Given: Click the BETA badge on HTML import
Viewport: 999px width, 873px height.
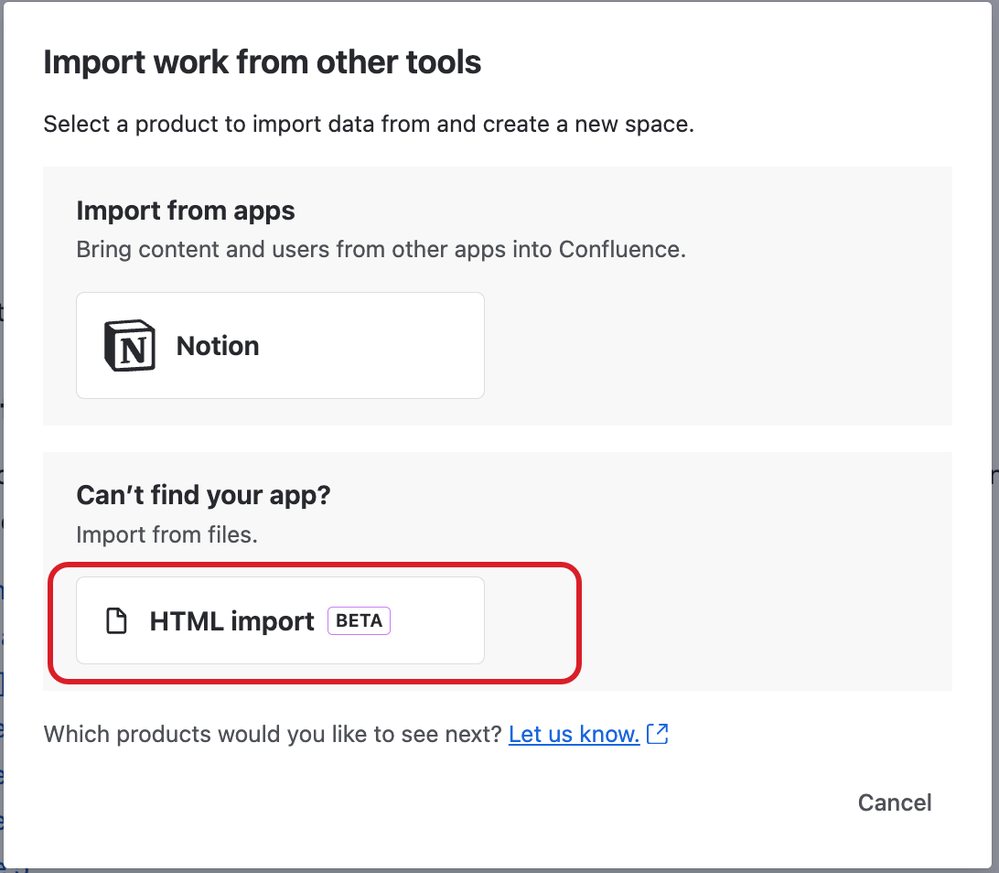Looking at the screenshot, I should pyautogui.click(x=359, y=621).
